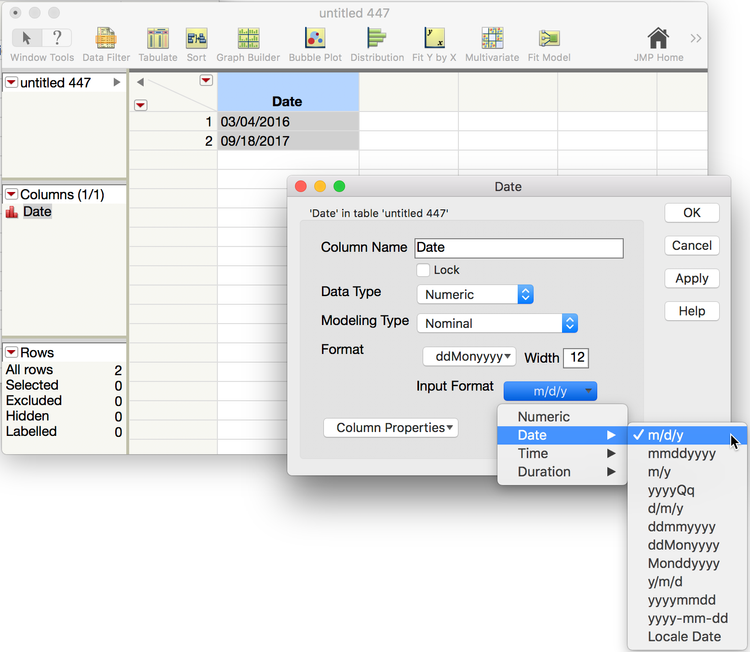
Task: Choose the Monddyyyy date format
Action: coord(687,564)
